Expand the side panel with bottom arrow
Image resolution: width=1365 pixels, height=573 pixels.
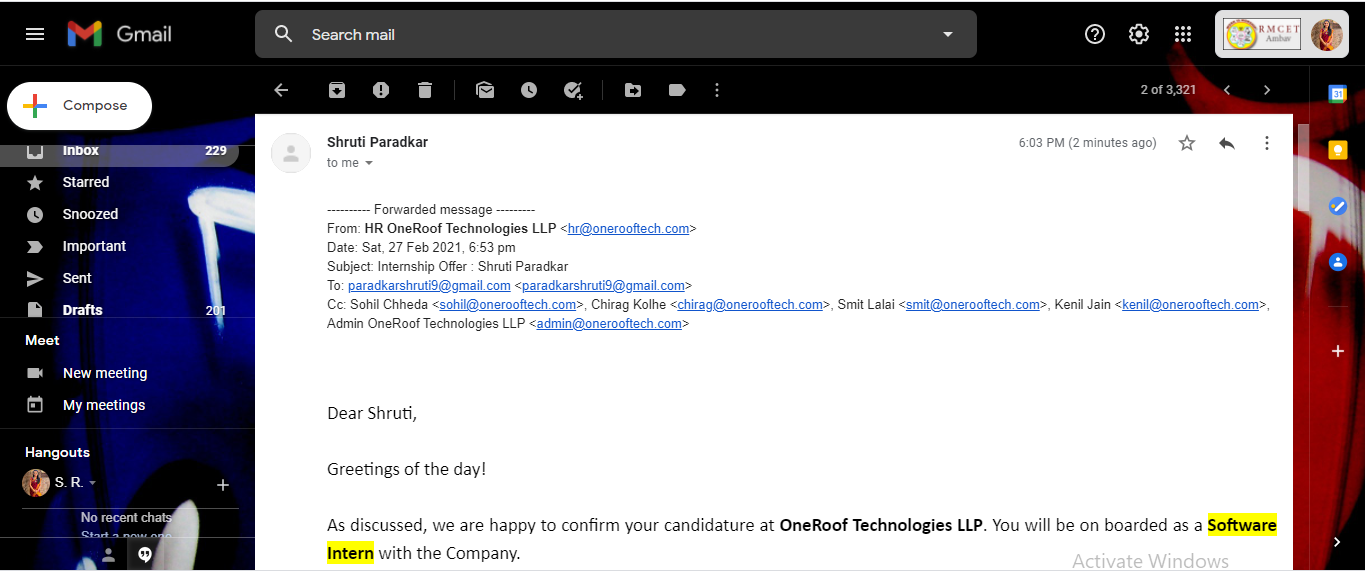tap(1337, 542)
